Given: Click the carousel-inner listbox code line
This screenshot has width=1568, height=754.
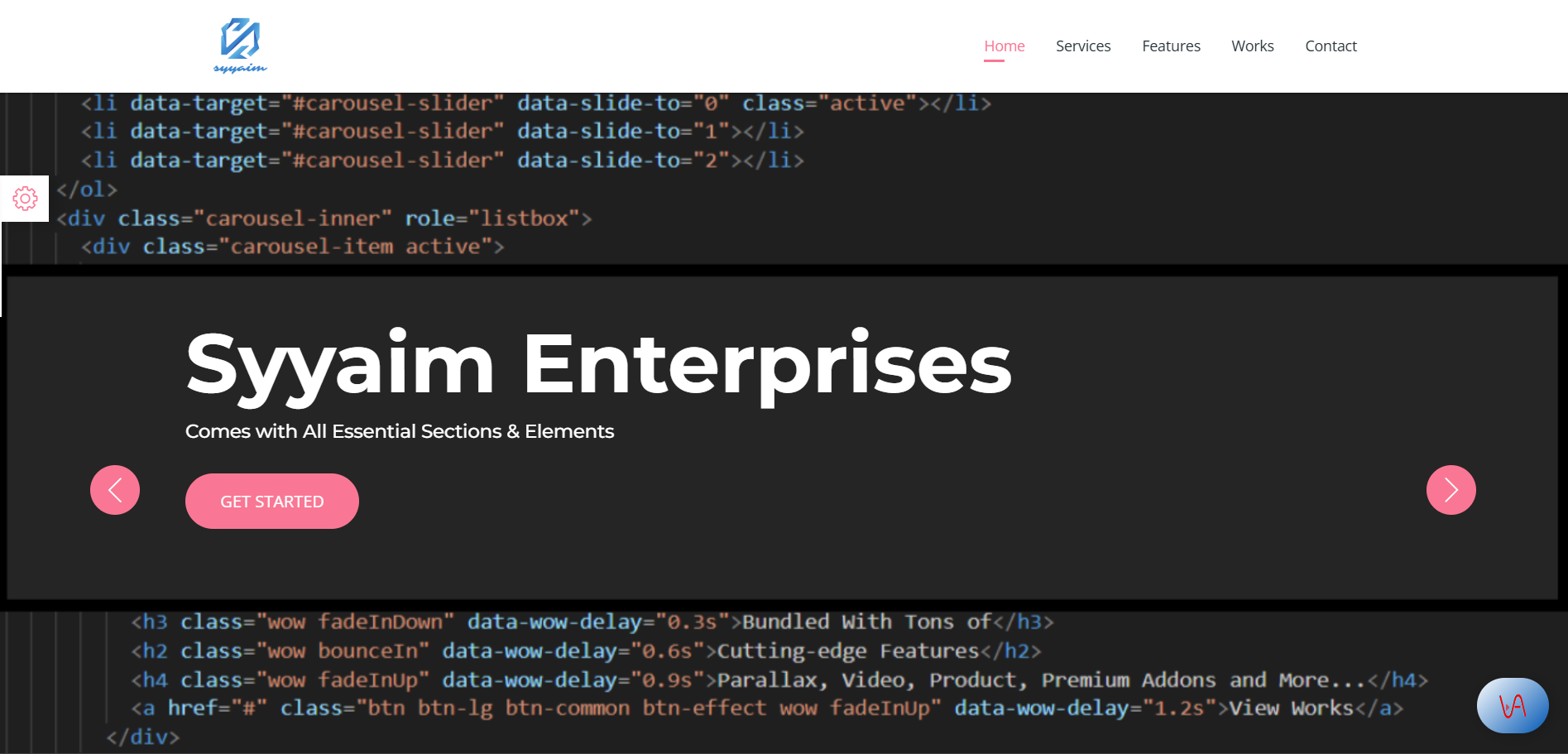Looking at the screenshot, I should (324, 219).
